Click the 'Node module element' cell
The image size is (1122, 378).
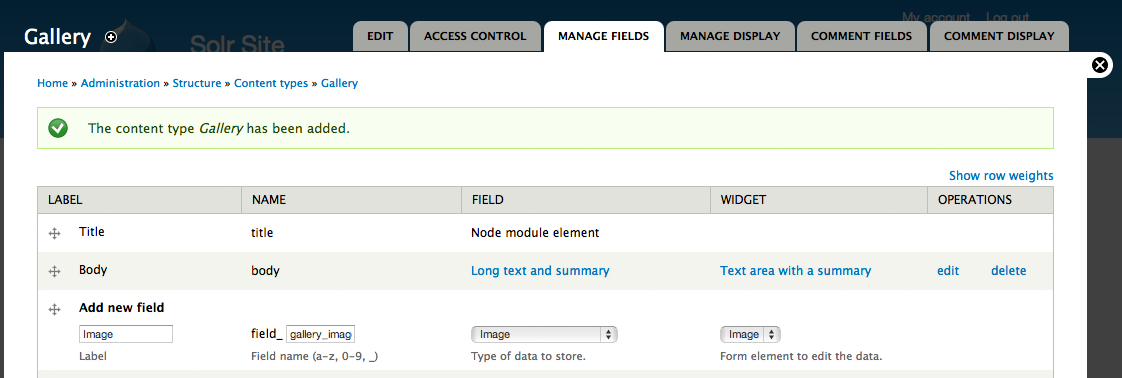pos(535,233)
